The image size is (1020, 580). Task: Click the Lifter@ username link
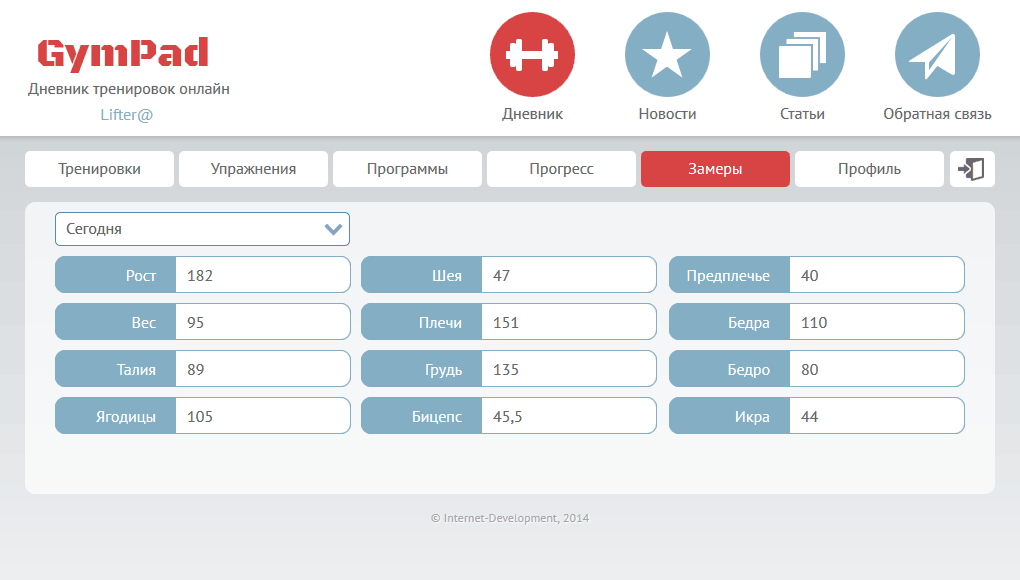[x=127, y=114]
